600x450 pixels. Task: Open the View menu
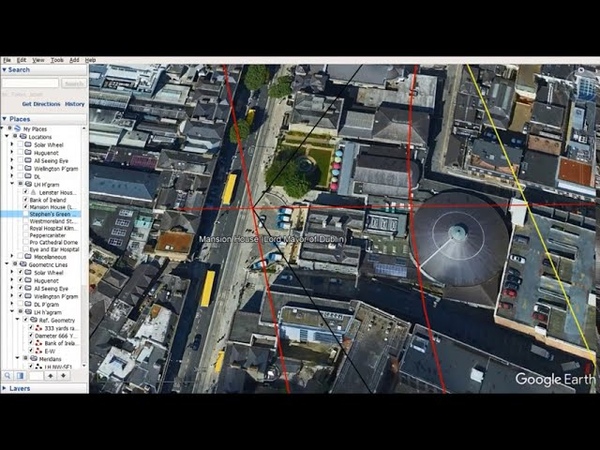[38, 60]
